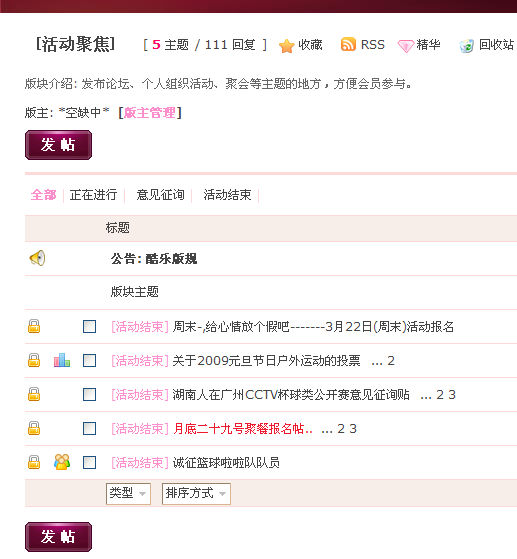
Task: Go to page 3 of 月底二十九号聚餐报名帖
Action: pos(353,429)
